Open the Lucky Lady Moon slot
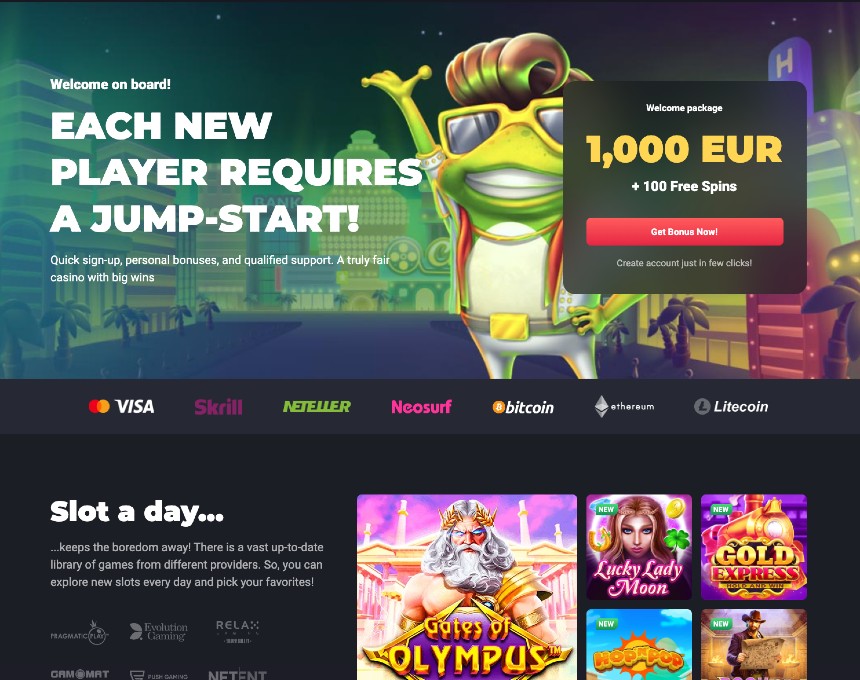Screen dimensions: 860x680 [x=639, y=547]
